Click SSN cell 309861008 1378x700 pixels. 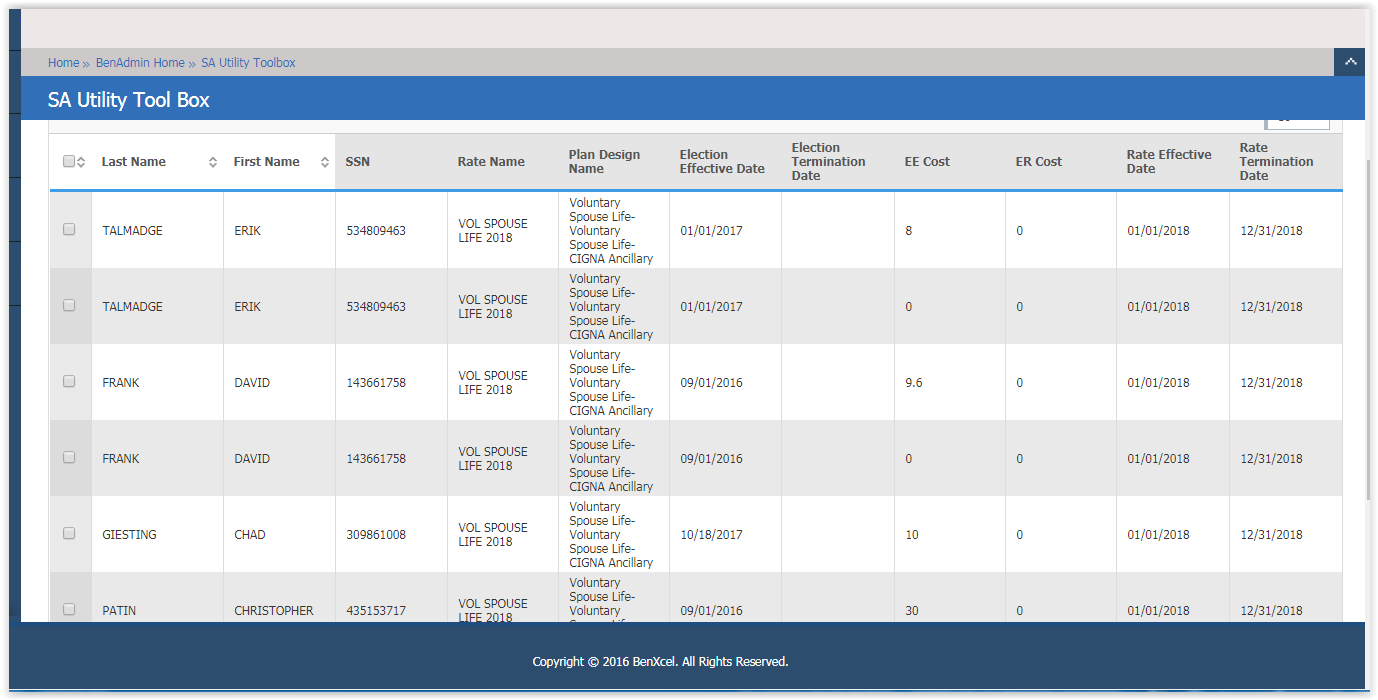point(376,535)
